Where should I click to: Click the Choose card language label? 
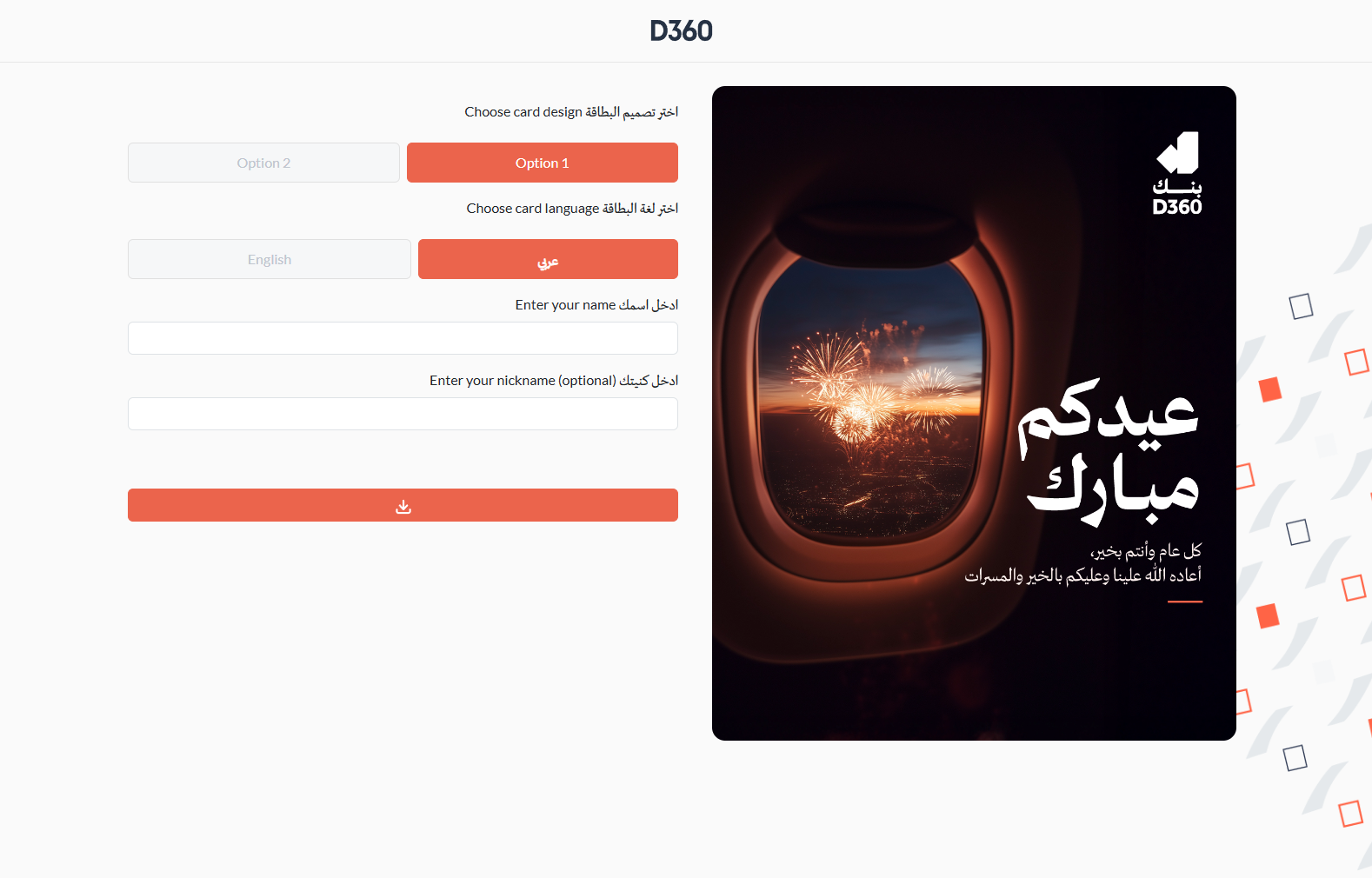click(x=572, y=209)
